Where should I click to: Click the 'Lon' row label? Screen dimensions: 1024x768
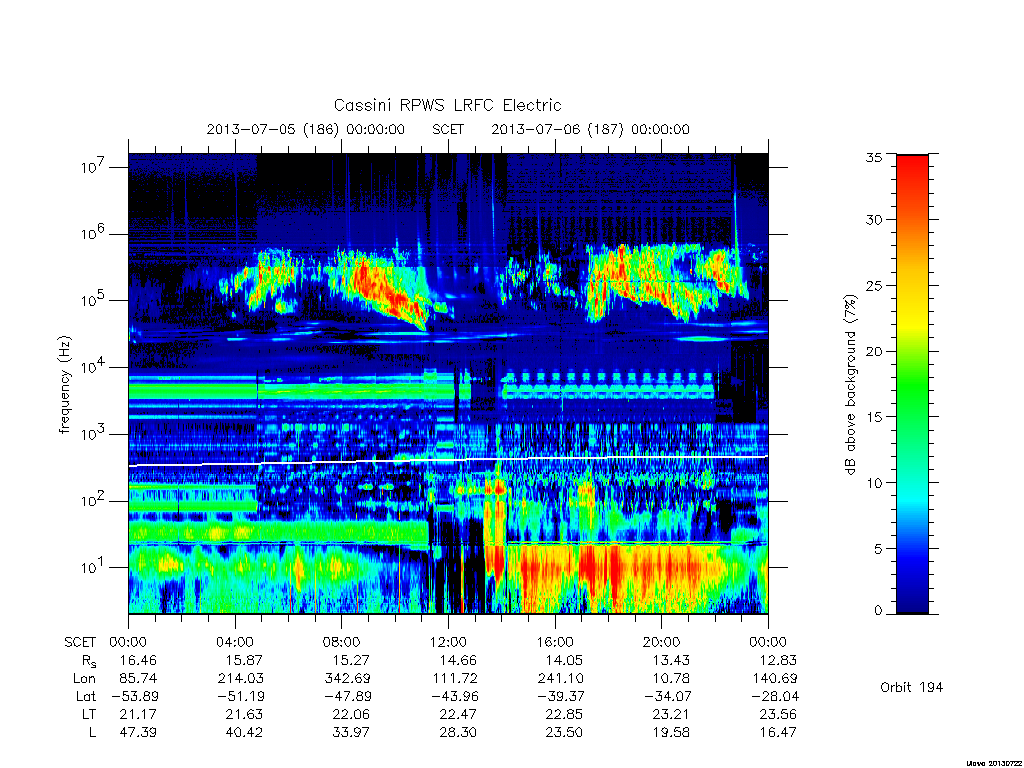(84, 678)
